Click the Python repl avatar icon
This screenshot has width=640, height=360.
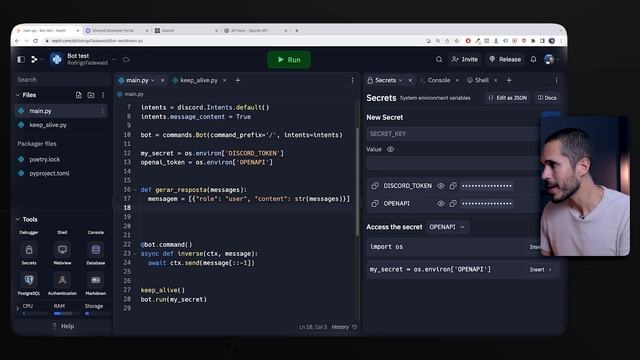(57, 60)
